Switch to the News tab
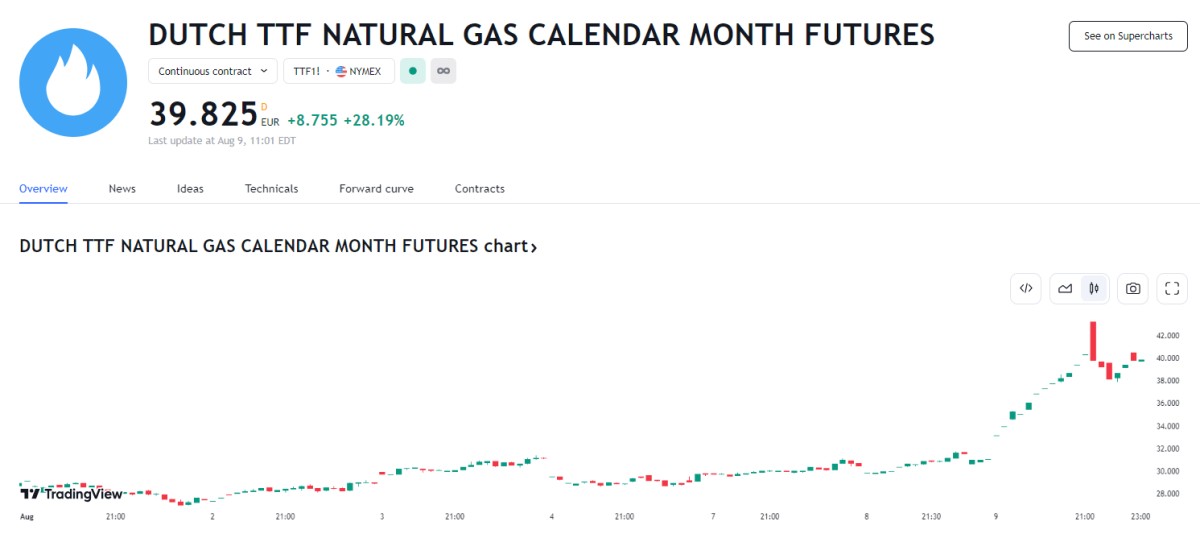The image size is (1200, 542). pyautogui.click(x=122, y=188)
